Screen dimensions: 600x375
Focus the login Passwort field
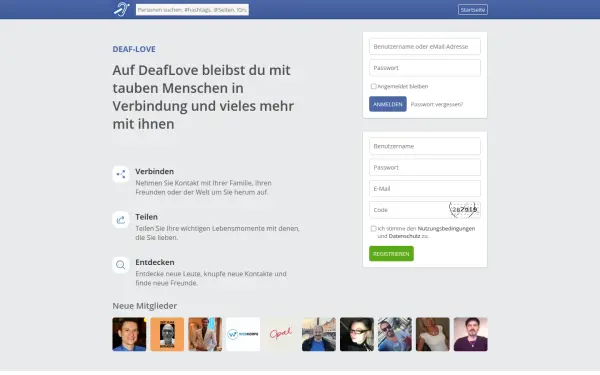(x=425, y=68)
